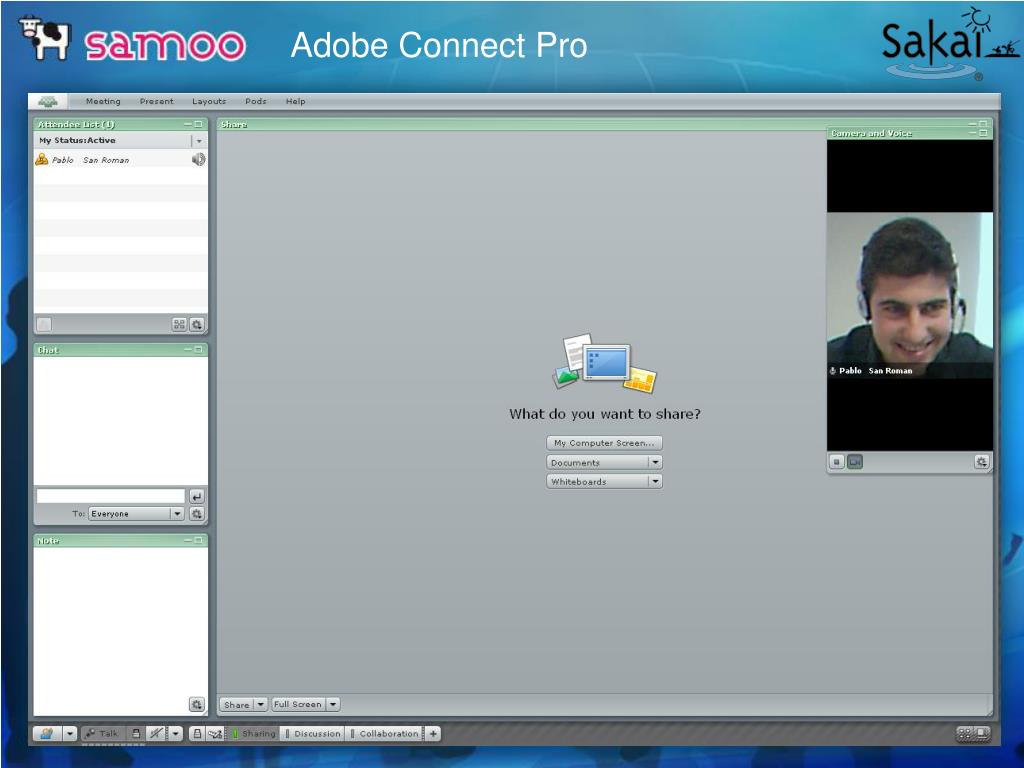Screen dimensions: 1024x768
Task: Click the Camera and Voice pod title
Action: [871, 133]
